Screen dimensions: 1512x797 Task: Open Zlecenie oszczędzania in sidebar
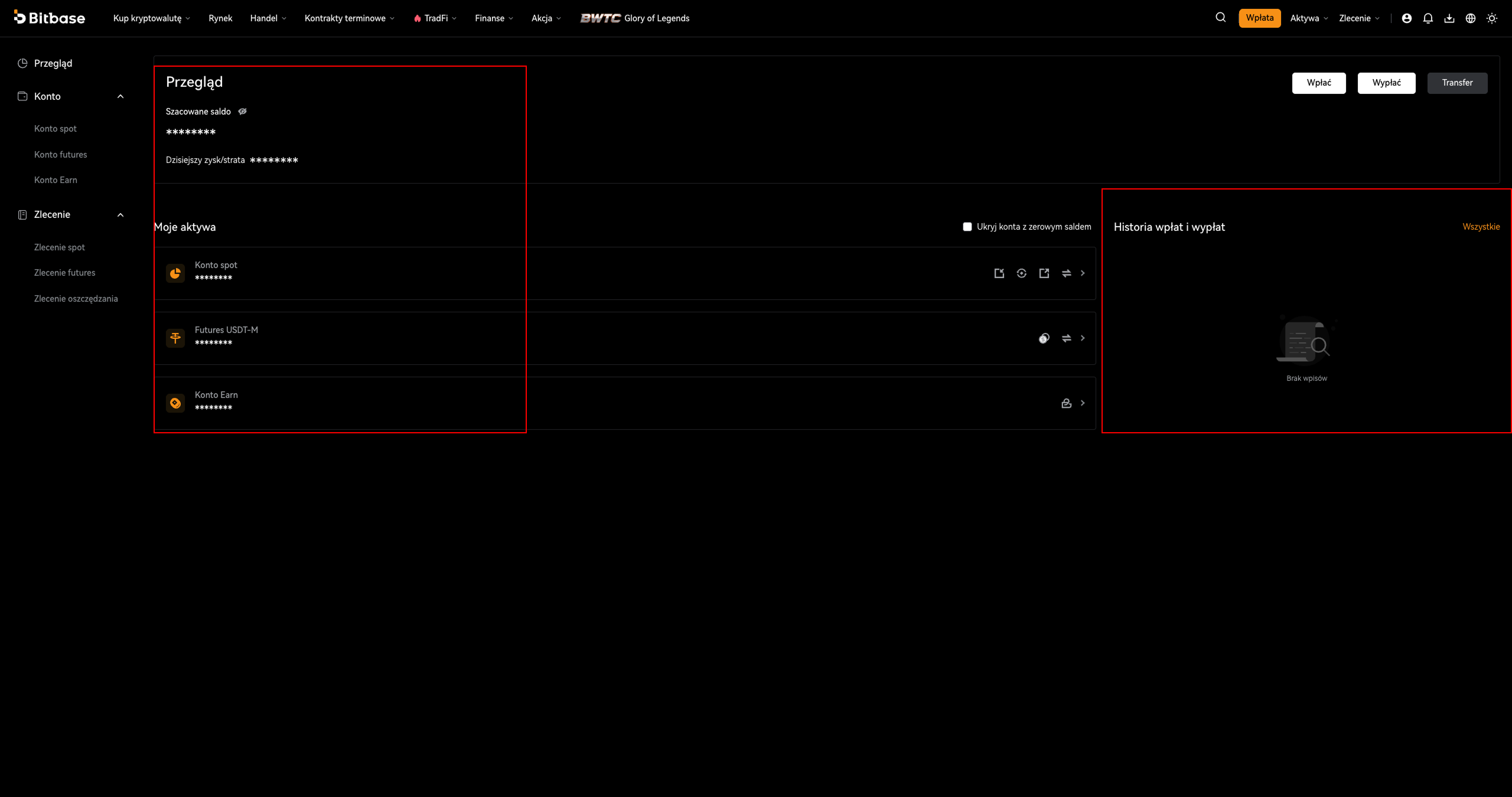click(x=76, y=299)
